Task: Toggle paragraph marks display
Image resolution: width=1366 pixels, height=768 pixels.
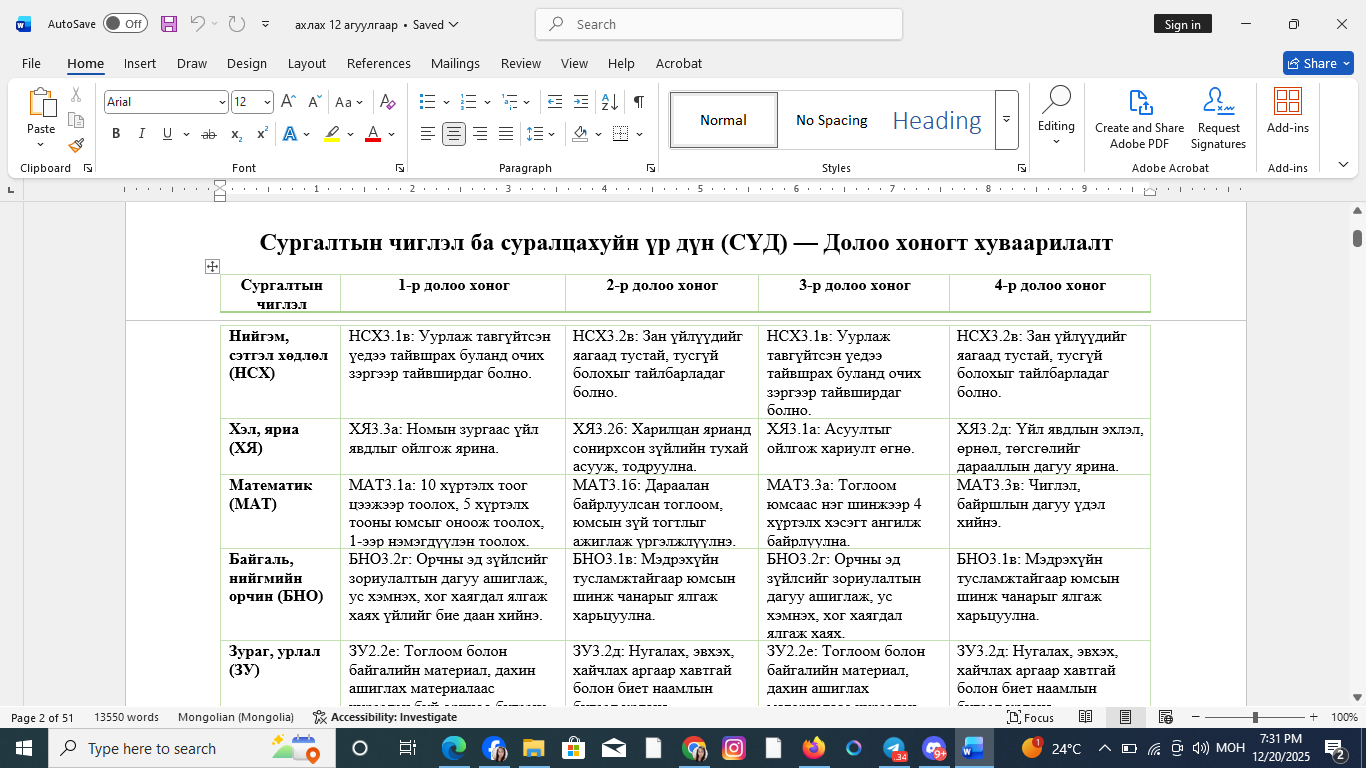Action: [638, 101]
